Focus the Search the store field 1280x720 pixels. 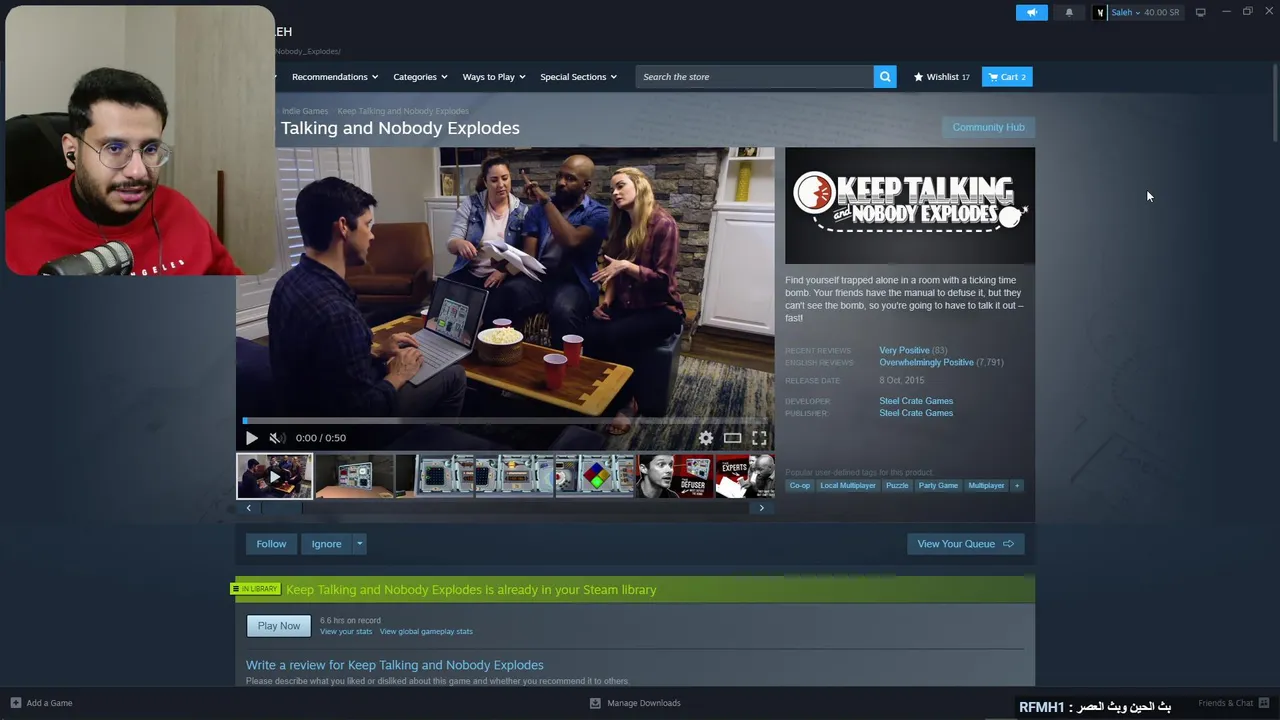tap(754, 77)
